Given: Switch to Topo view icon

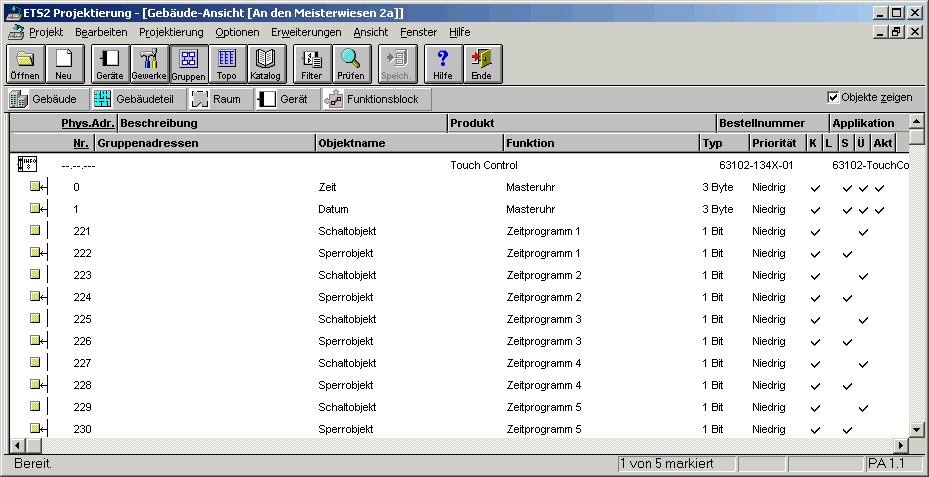Looking at the screenshot, I should point(227,63).
